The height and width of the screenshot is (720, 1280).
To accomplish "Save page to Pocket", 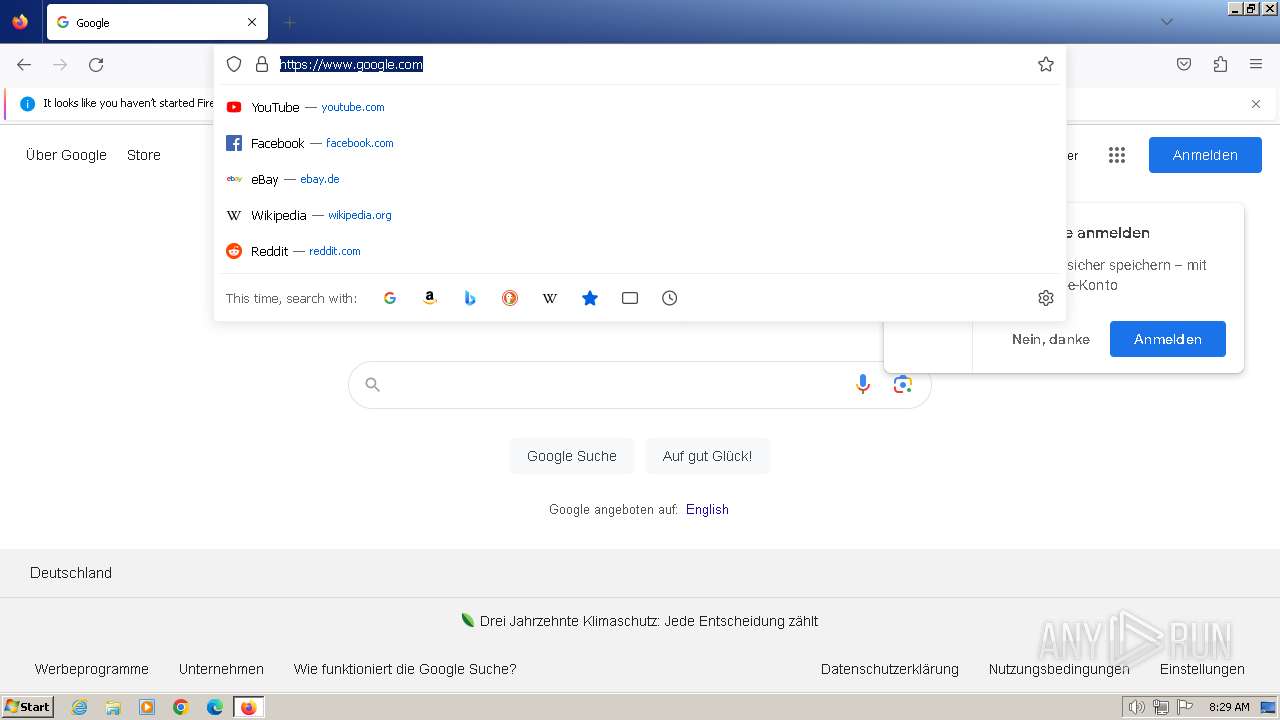I will (1184, 64).
